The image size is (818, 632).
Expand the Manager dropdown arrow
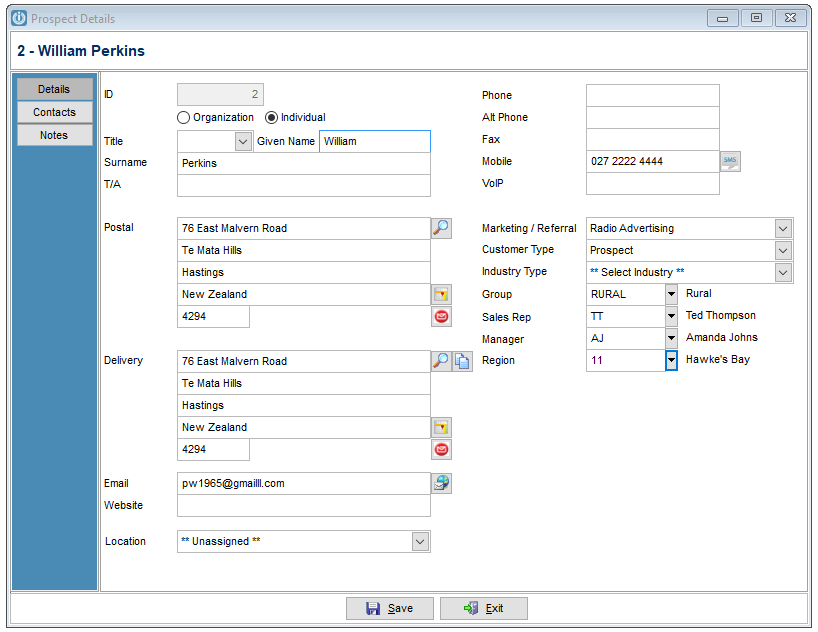pyautogui.click(x=671, y=338)
